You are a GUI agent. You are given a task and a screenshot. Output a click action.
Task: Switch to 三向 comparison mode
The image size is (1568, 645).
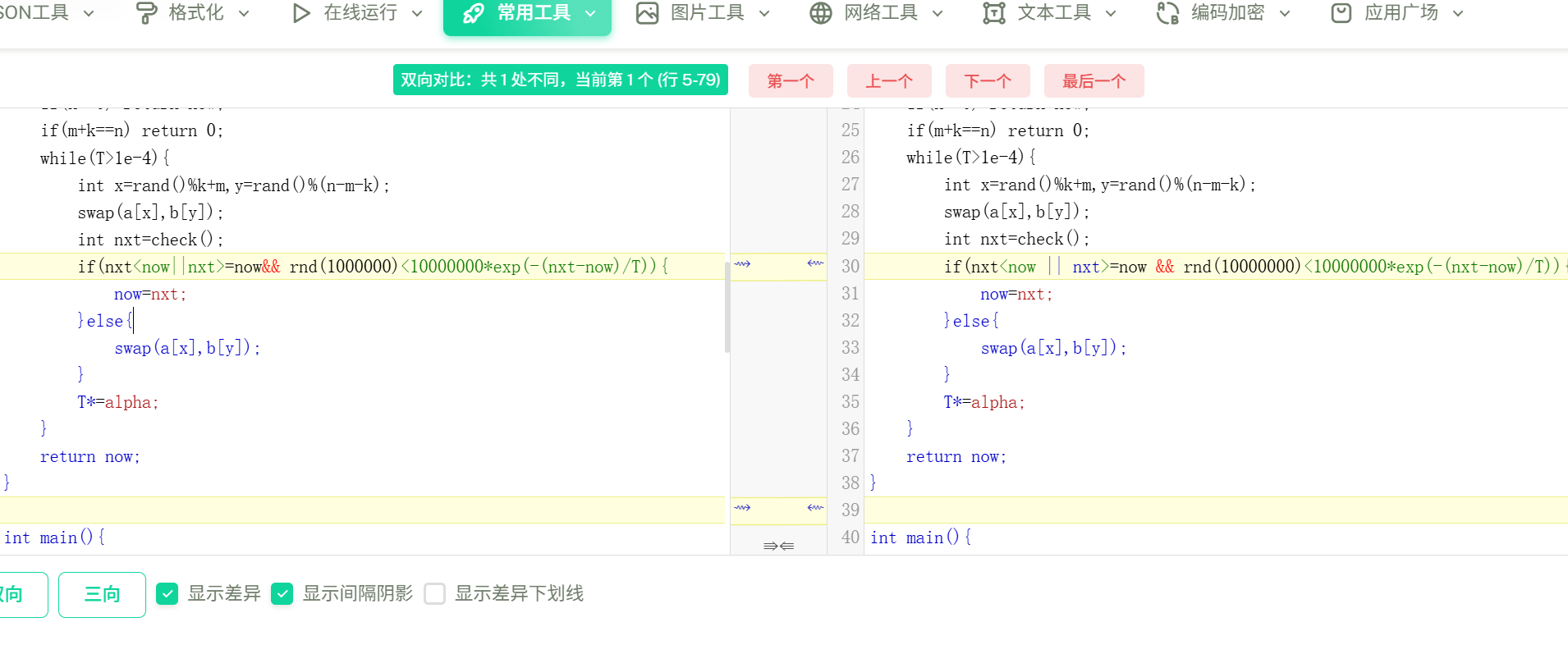(102, 594)
